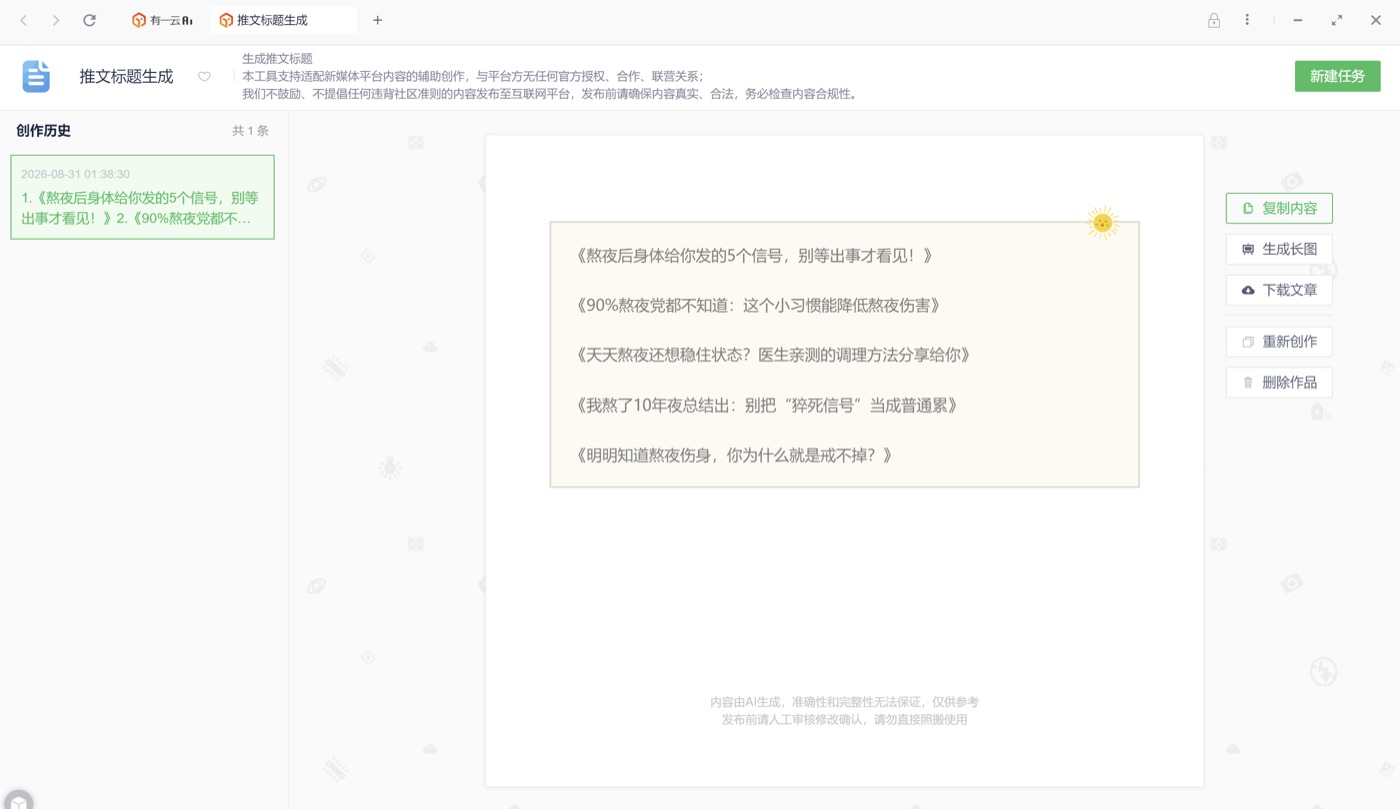This screenshot has height=809, width=1400.
Task: Click the 复制内容 button
Action: coord(1279,208)
